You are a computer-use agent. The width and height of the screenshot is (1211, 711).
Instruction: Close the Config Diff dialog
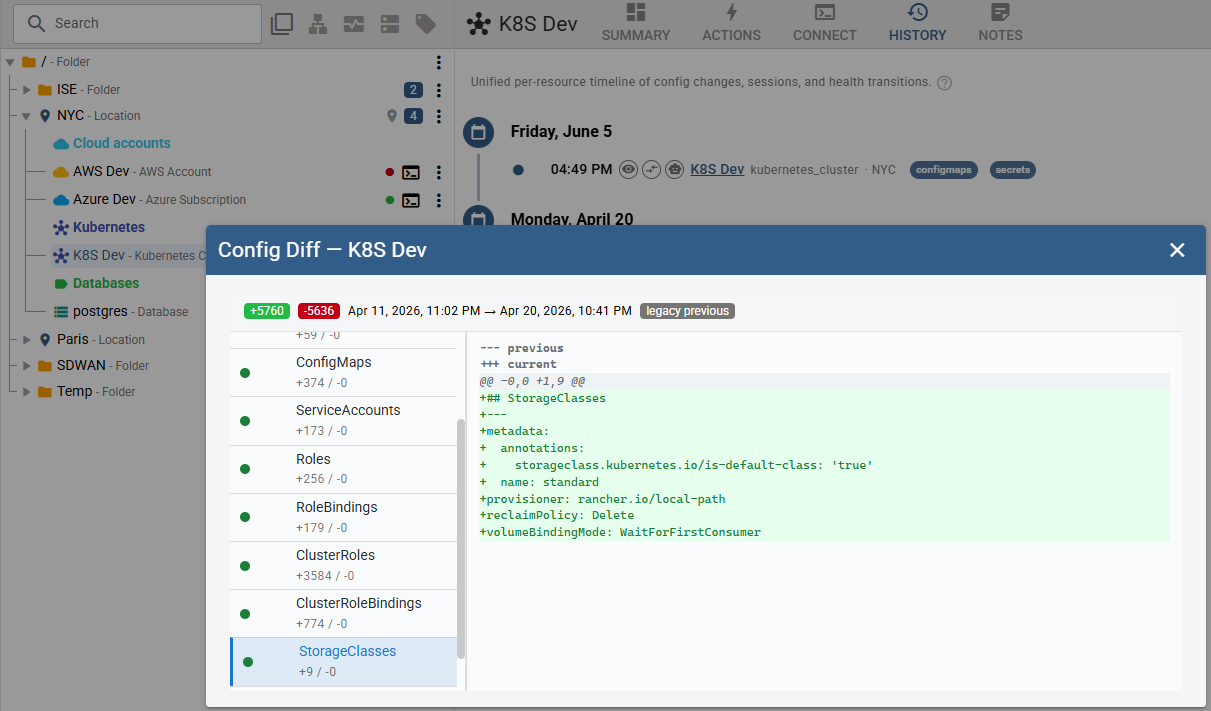pos(1177,250)
